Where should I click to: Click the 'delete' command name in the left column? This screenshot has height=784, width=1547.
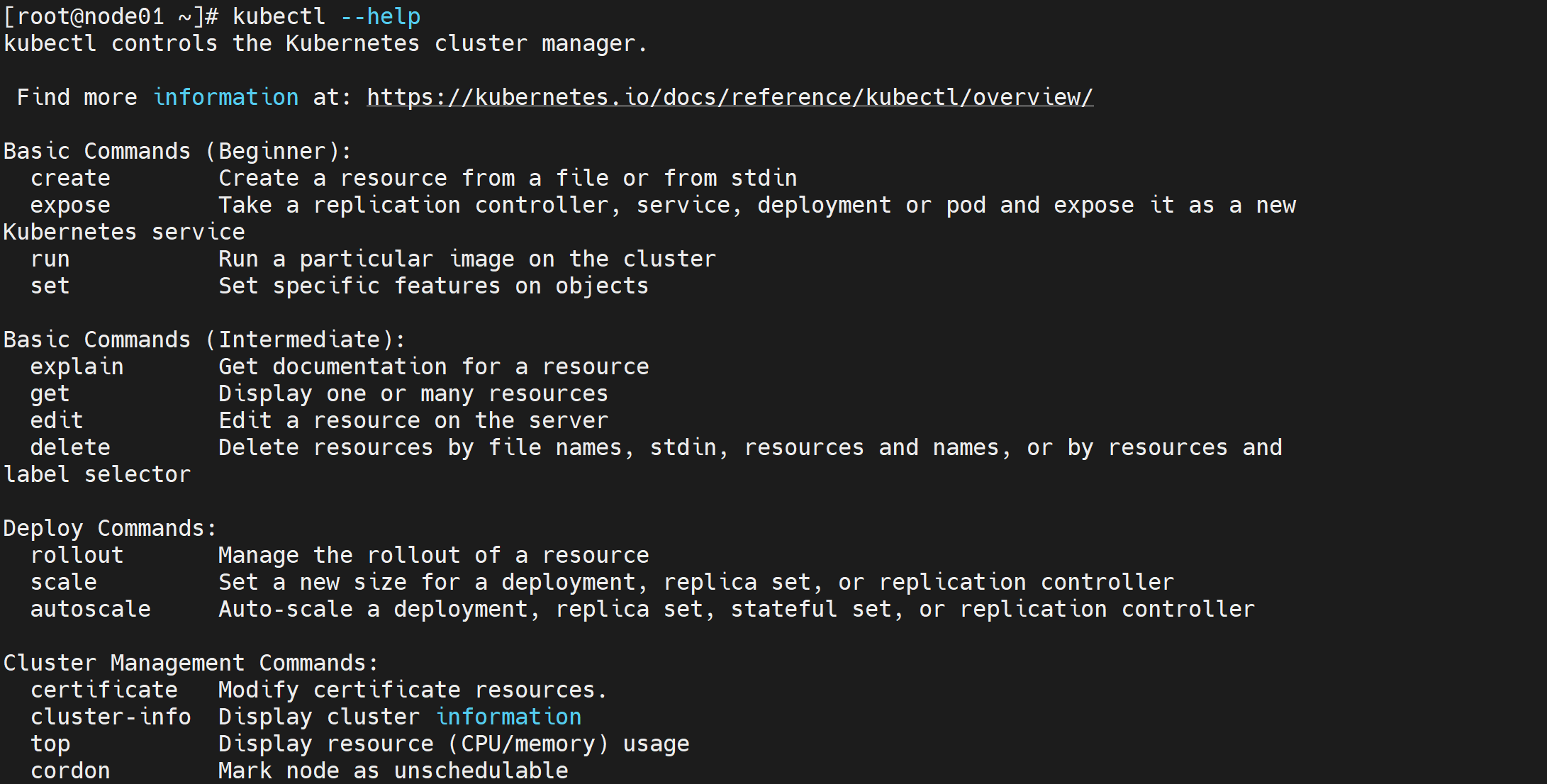coord(70,447)
